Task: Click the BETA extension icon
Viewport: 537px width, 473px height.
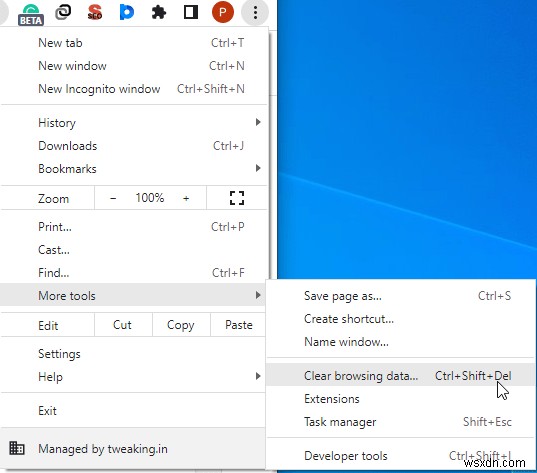Action: [x=31, y=14]
